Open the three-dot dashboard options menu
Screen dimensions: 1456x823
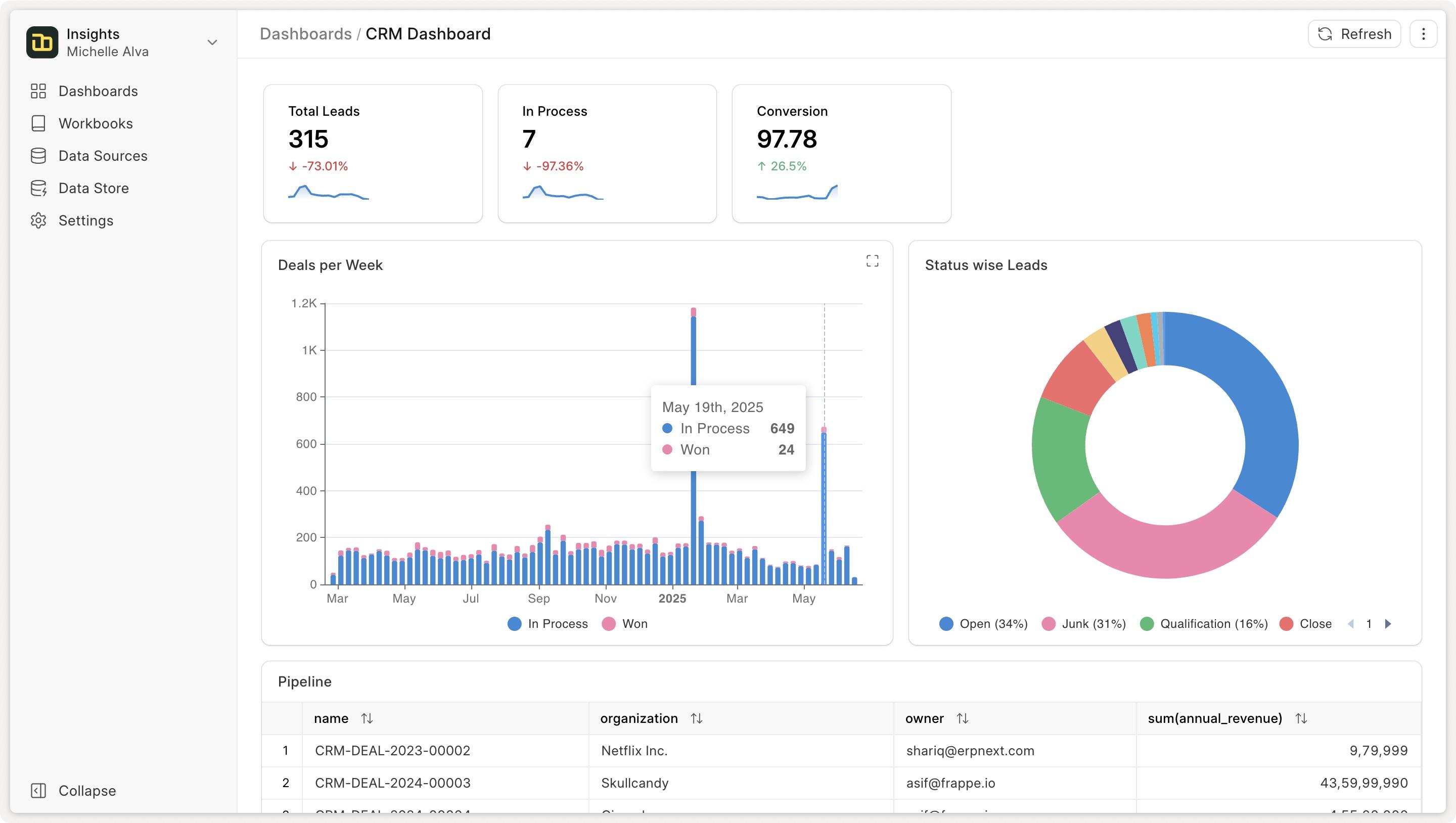[x=1423, y=34]
